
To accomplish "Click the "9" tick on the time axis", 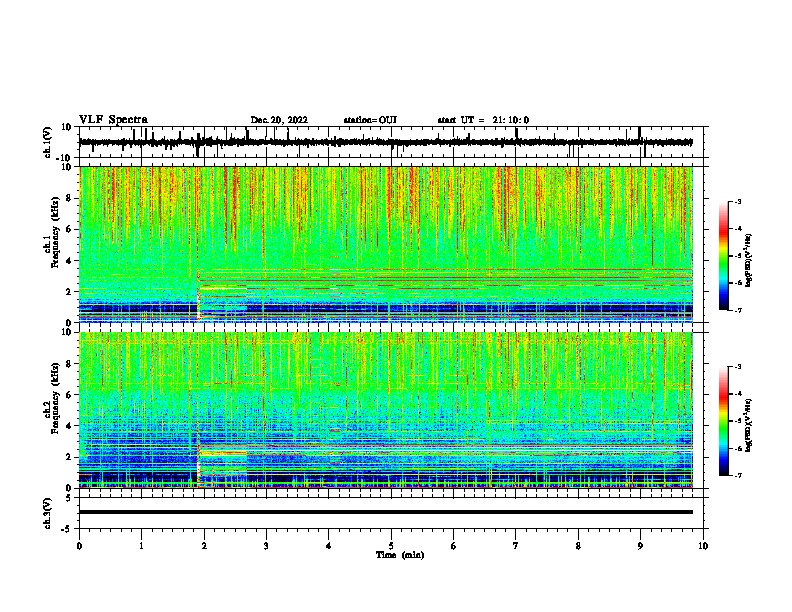I will [640, 546].
